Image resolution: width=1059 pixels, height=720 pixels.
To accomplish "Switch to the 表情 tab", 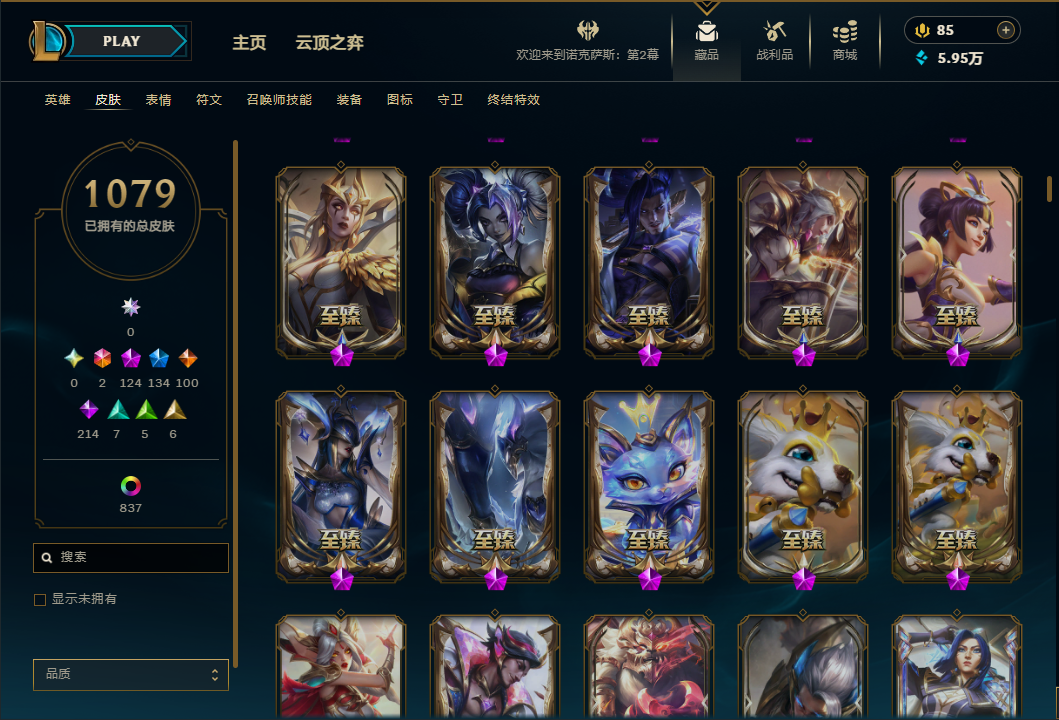I will coord(159,100).
